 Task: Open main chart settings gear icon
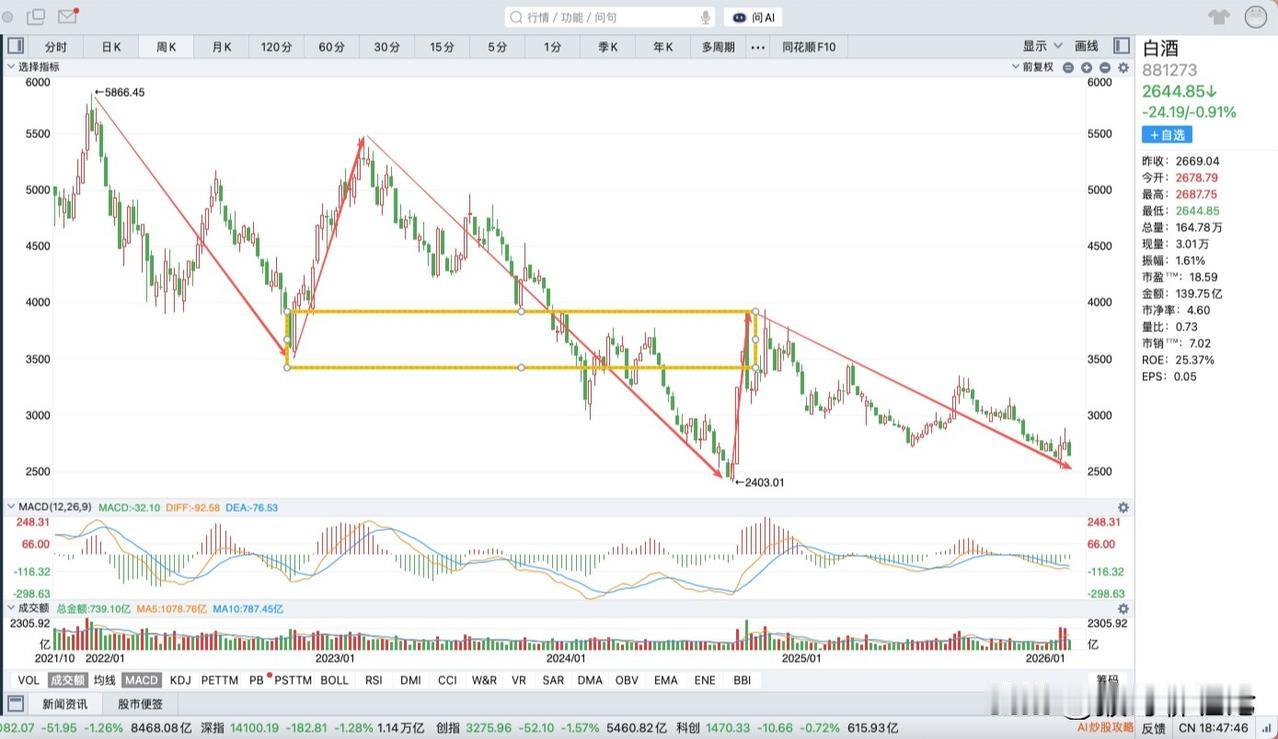(1122, 68)
